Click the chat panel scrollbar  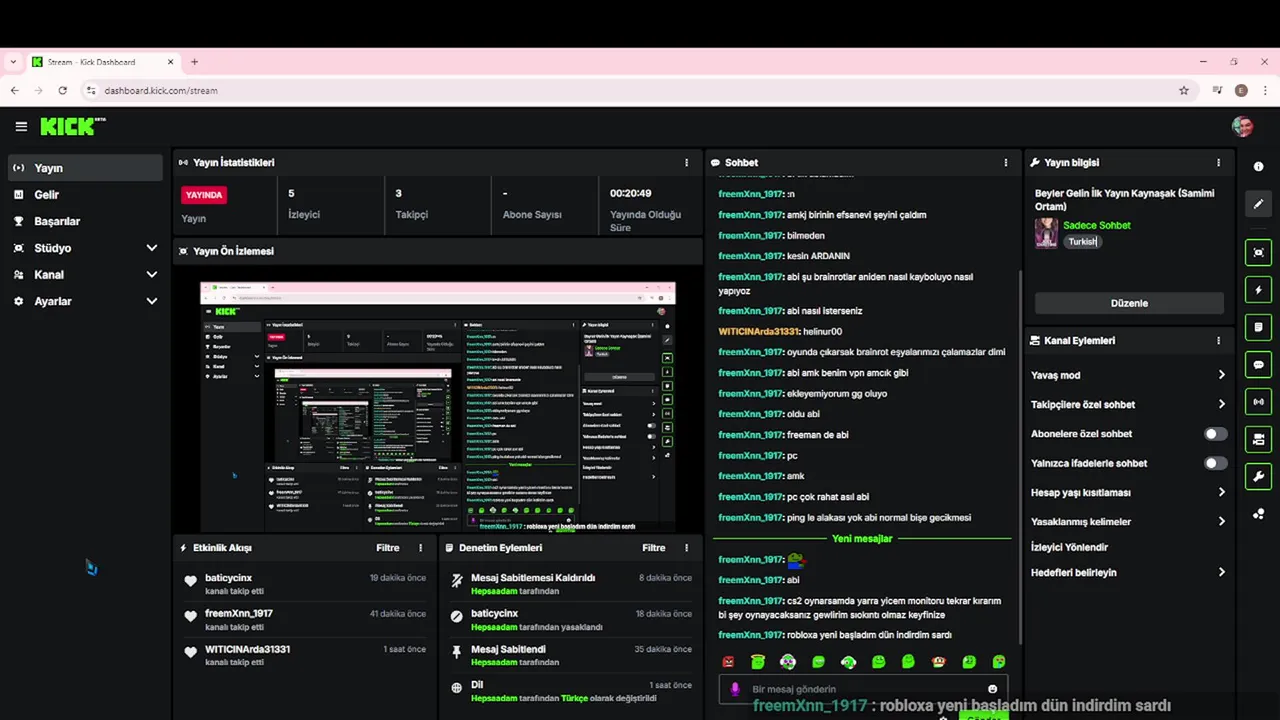click(x=1019, y=457)
